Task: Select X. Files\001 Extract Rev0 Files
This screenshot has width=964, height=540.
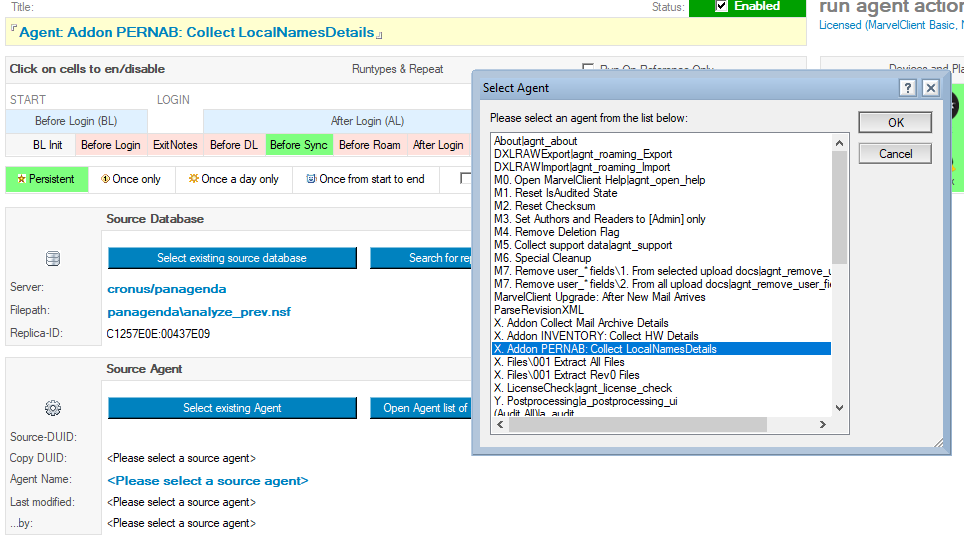Action: (662, 375)
